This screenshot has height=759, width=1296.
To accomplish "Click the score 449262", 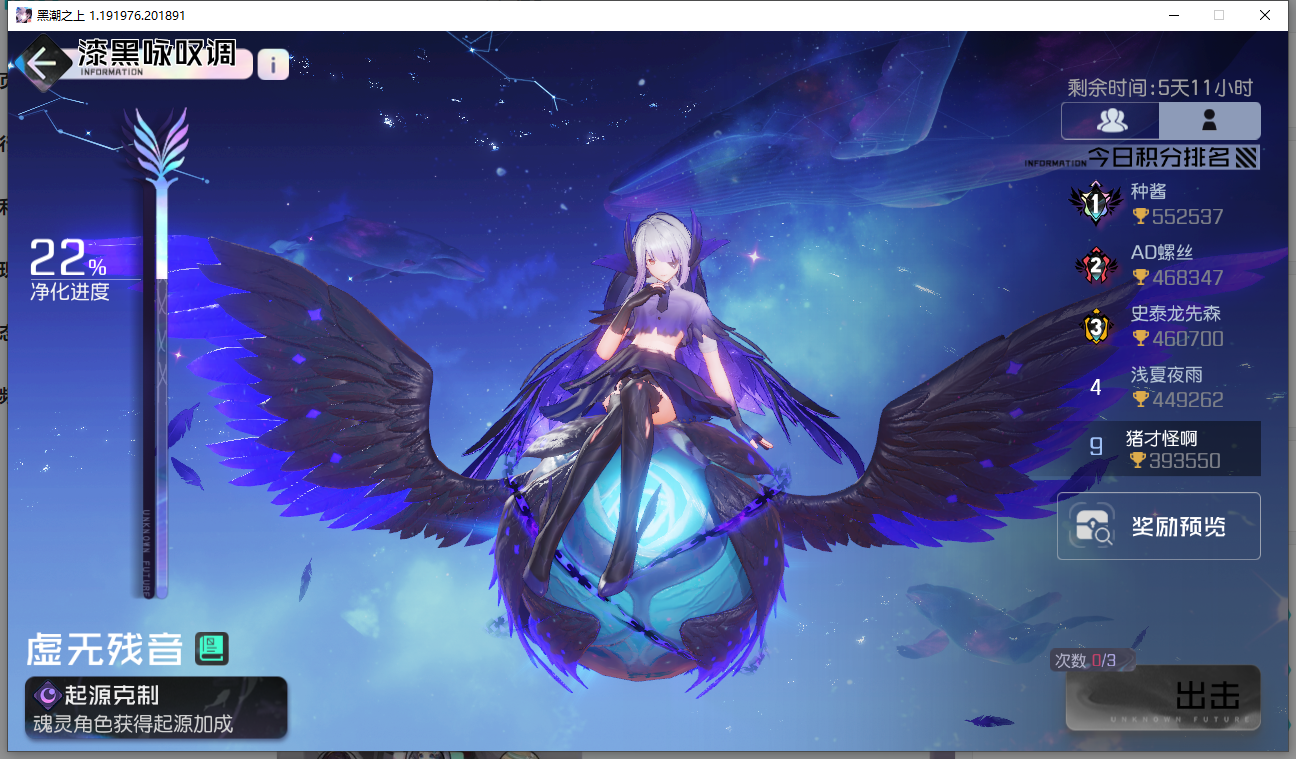I will point(1188,400).
